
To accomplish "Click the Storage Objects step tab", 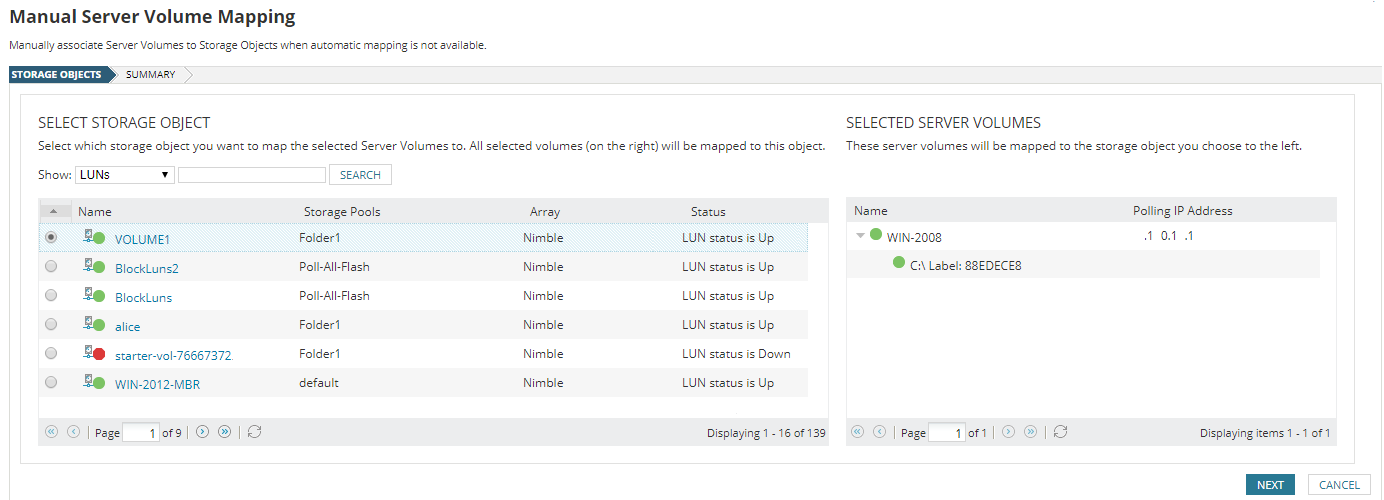I will tap(57, 75).
